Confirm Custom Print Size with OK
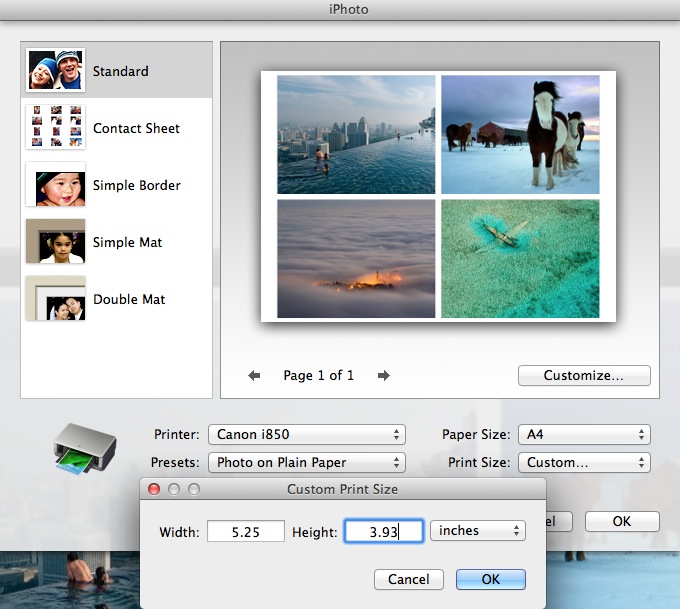Image resolution: width=680 pixels, height=609 pixels. pyautogui.click(x=490, y=579)
